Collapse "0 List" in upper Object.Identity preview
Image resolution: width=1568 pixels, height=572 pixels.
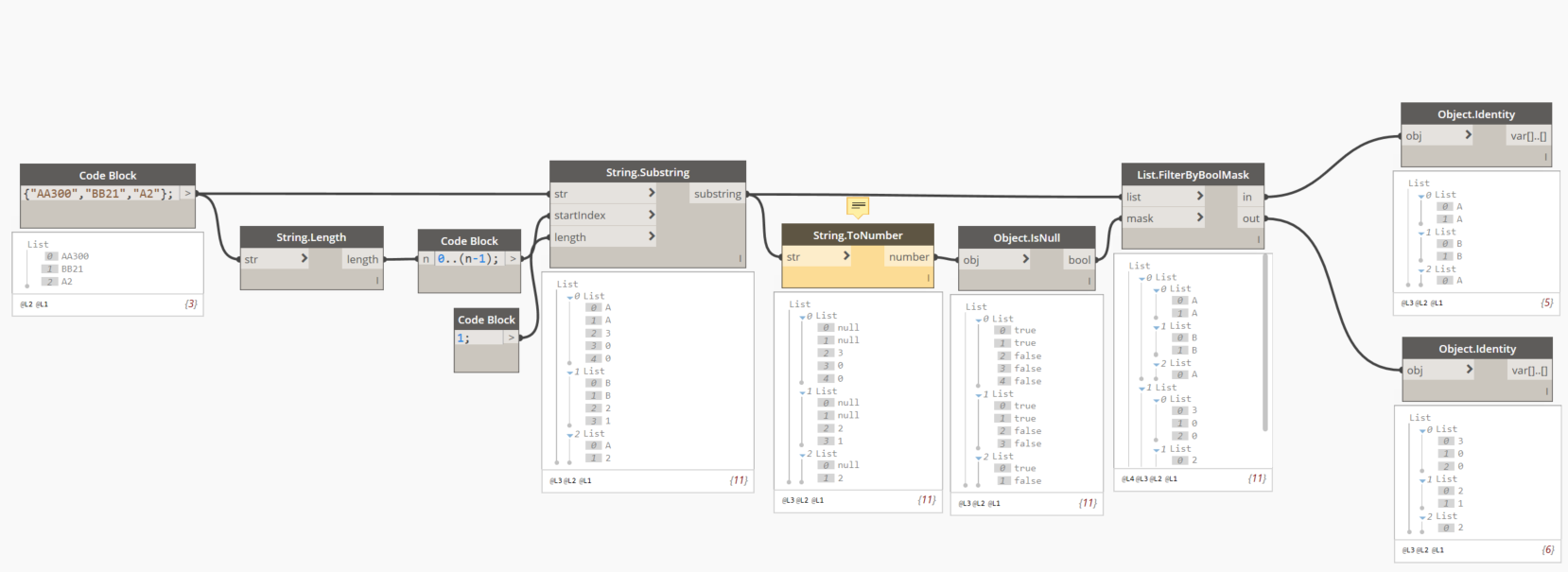pyautogui.click(x=1422, y=196)
